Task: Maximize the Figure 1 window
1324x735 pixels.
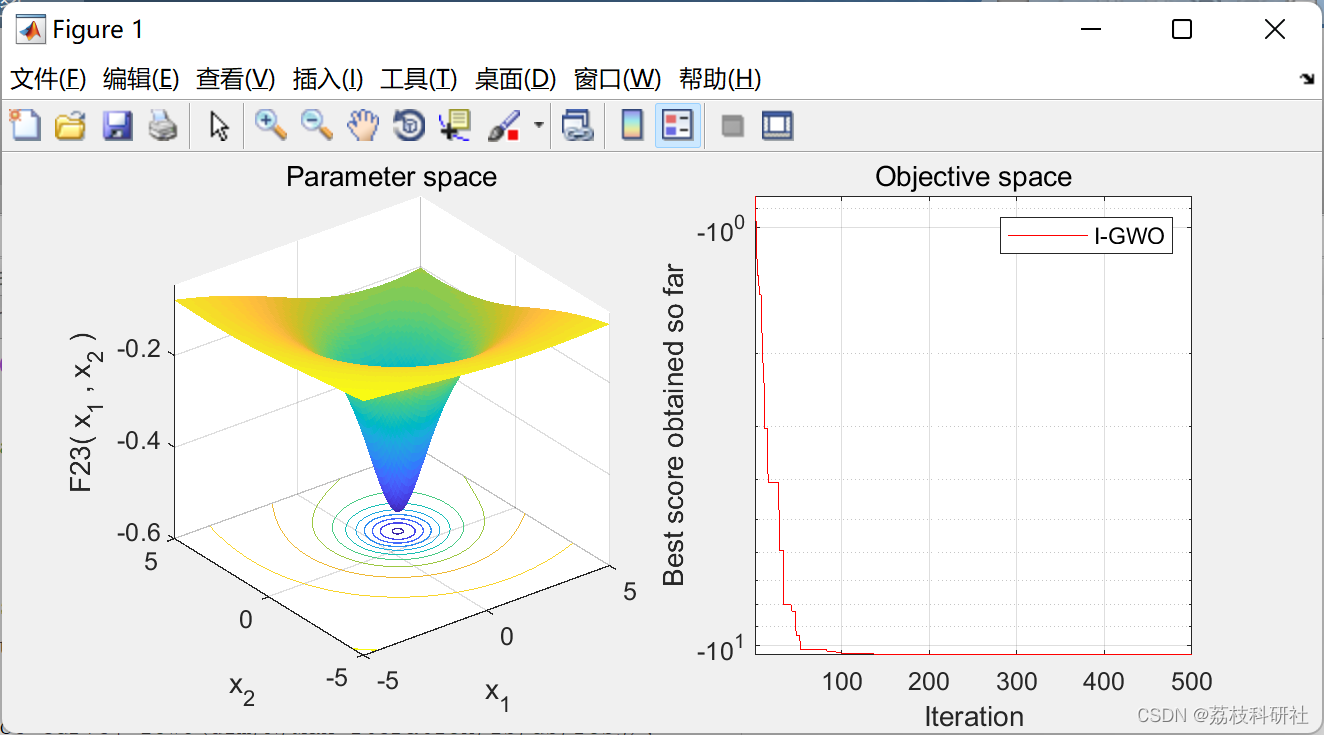Action: (x=1181, y=30)
